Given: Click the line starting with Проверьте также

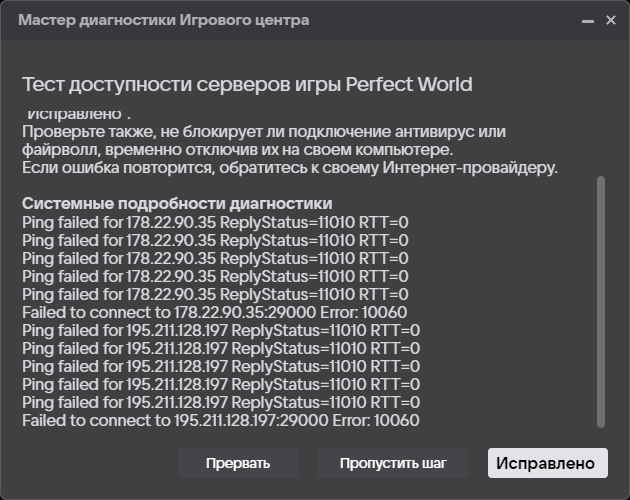Looking at the screenshot, I should coord(264,132).
